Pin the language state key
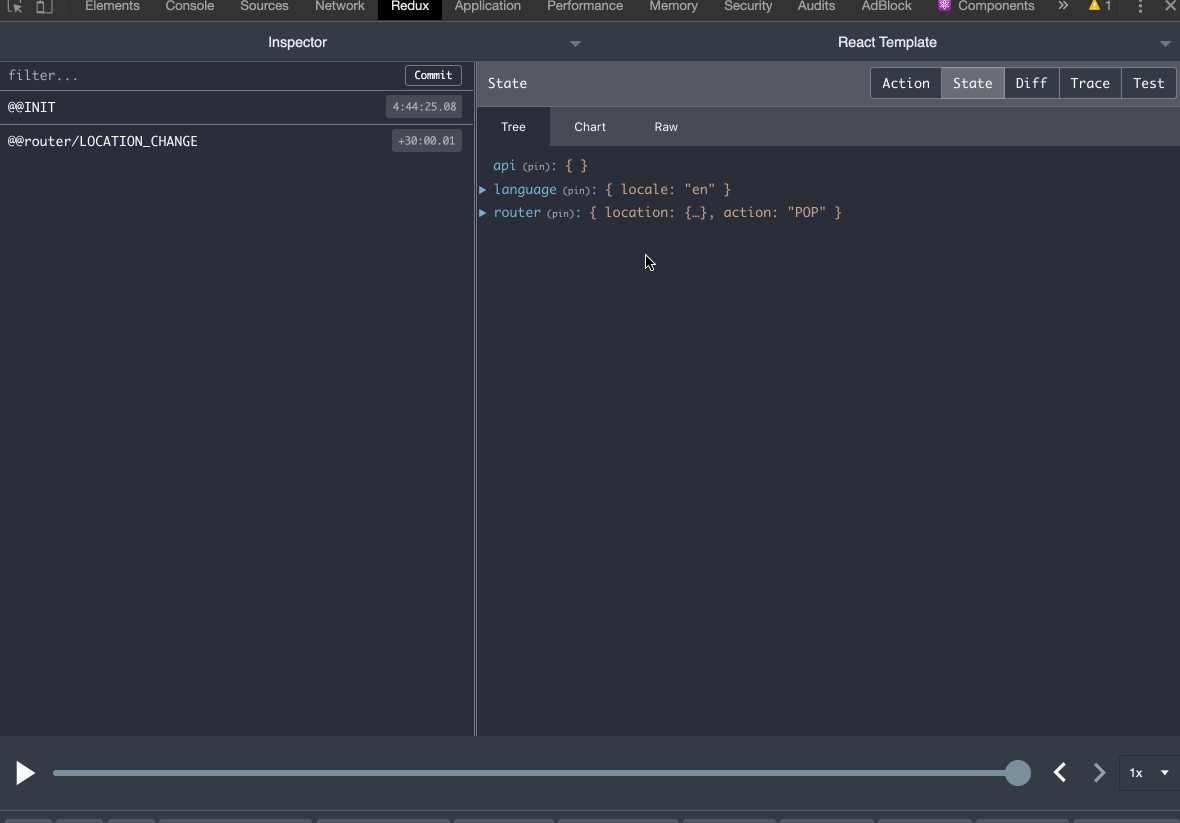This screenshot has height=823, width=1180. coord(576,190)
